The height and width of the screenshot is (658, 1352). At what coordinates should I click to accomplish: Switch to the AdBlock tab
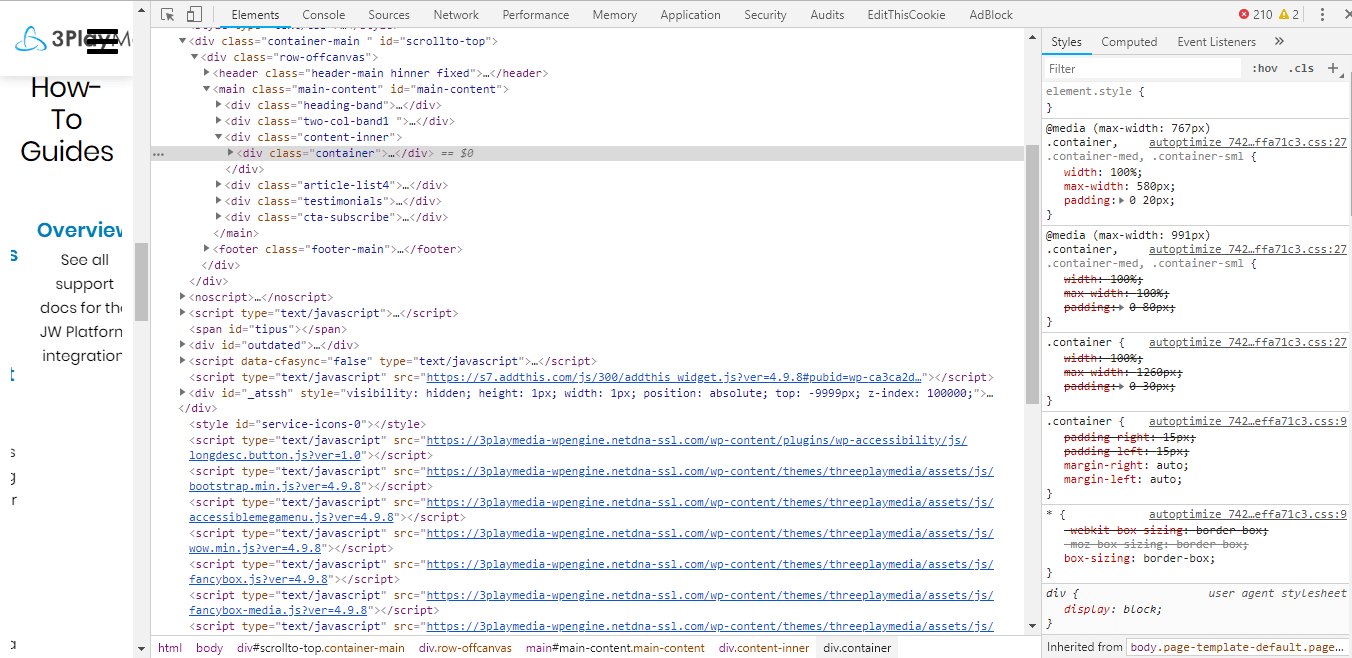(991, 15)
